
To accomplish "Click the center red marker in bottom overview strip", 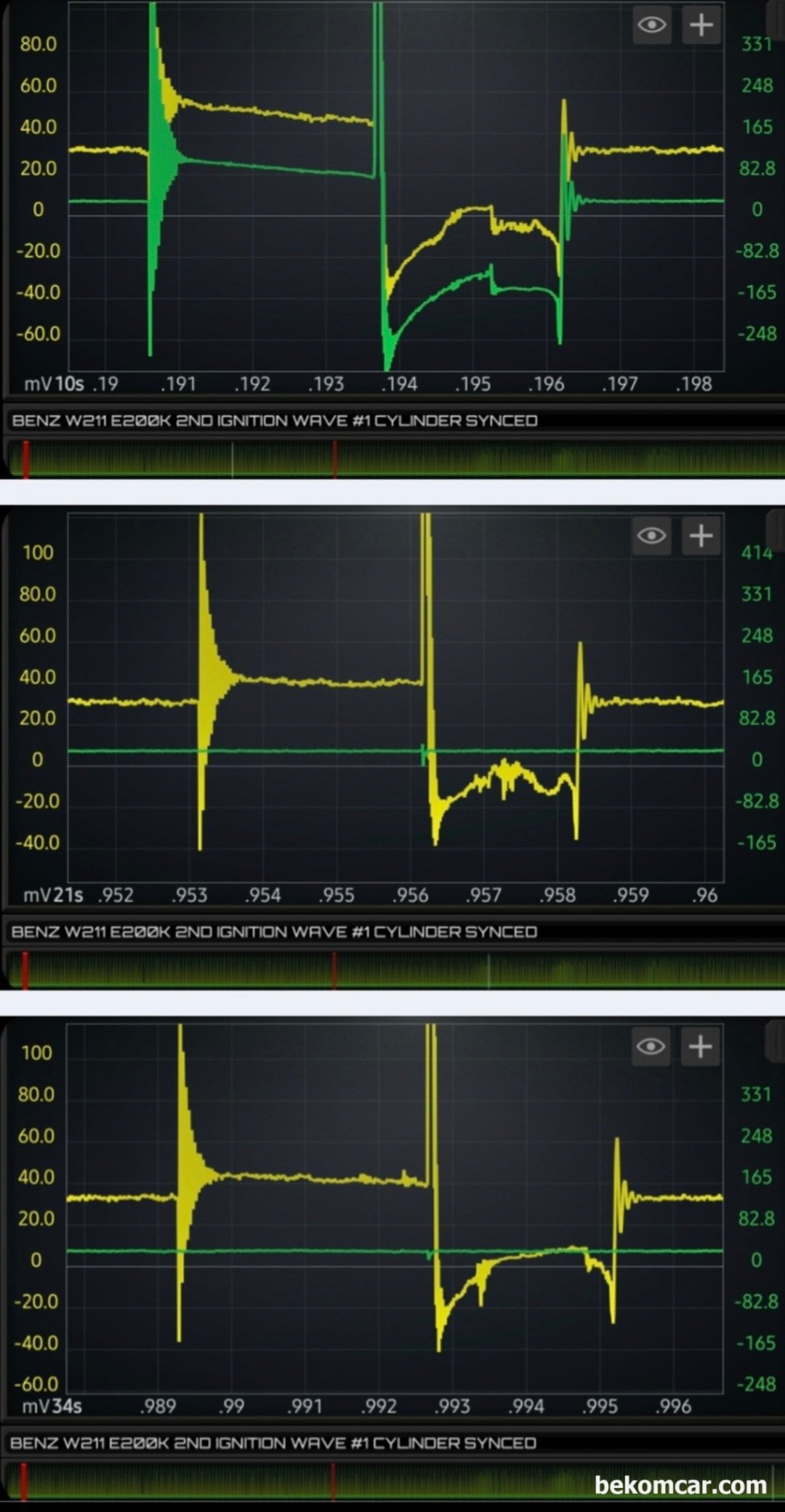I will pos(333,1481).
